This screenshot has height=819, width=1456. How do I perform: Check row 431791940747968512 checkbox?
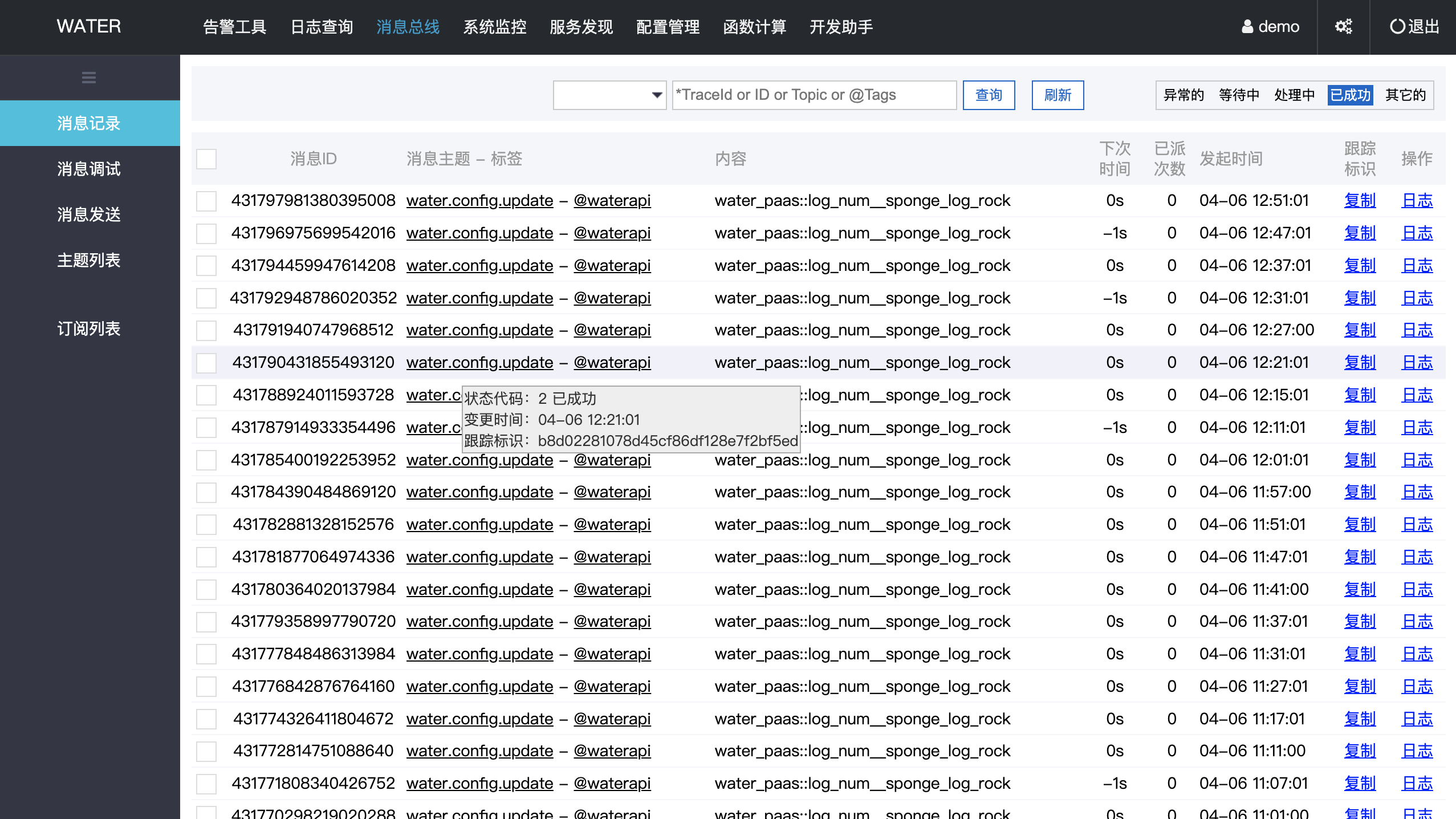point(206,330)
